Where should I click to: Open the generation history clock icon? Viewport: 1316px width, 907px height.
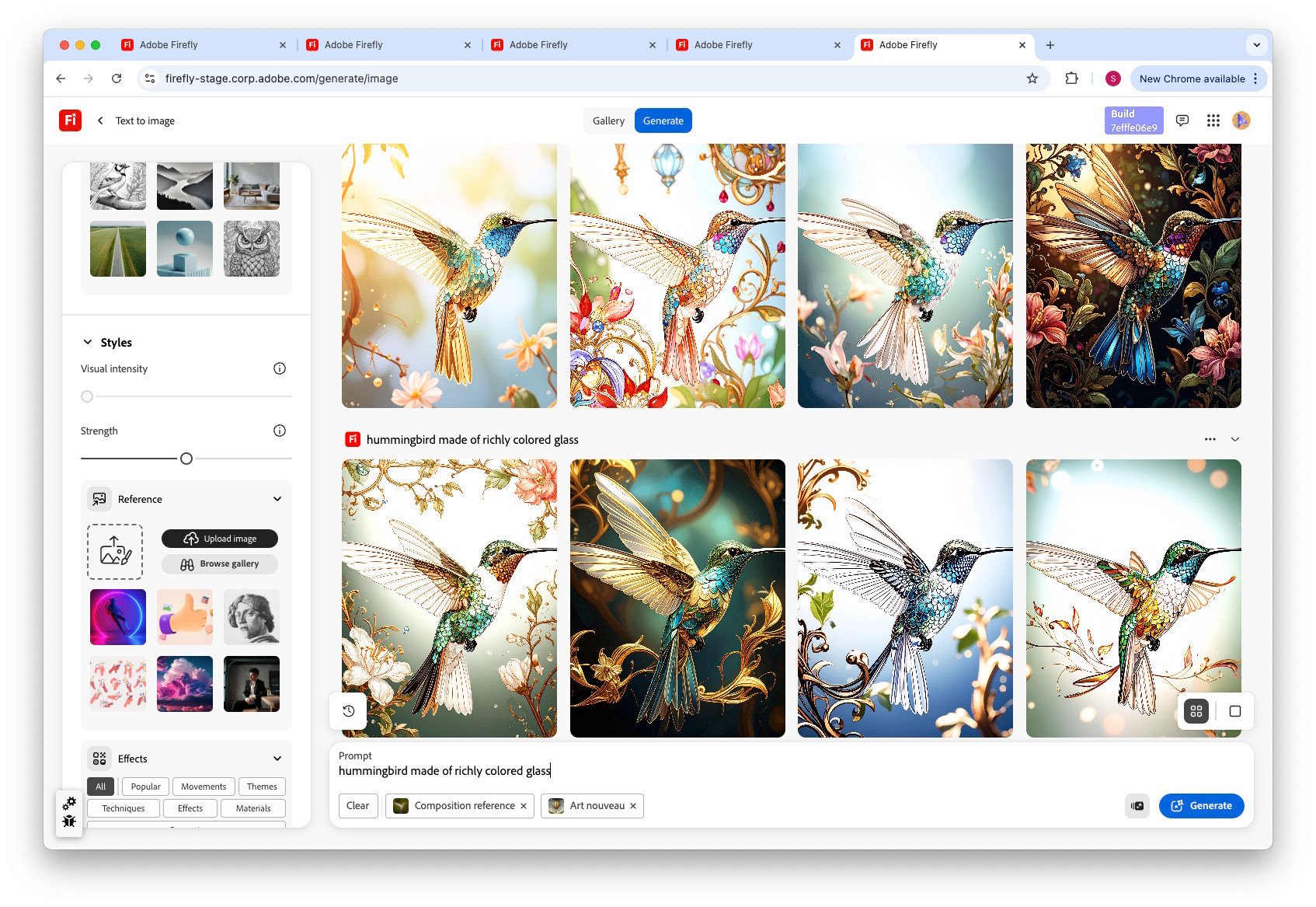click(349, 710)
